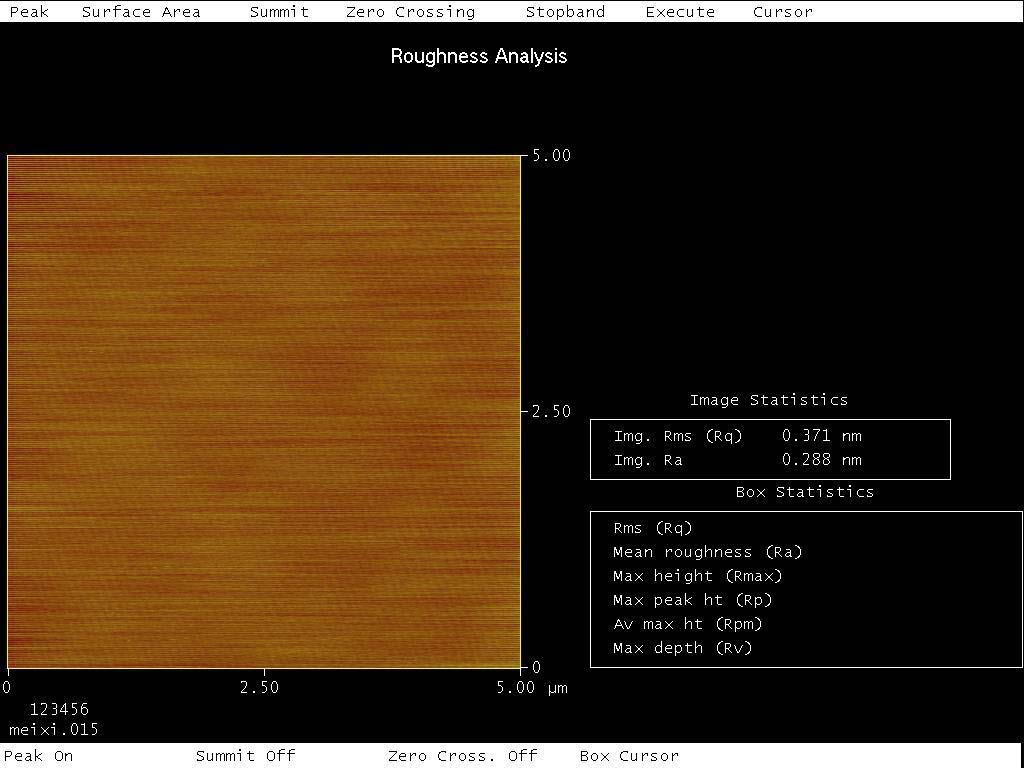Screen dimensions: 1024x768
Task: Toggle the Peak On status indicator
Action: click(41, 756)
